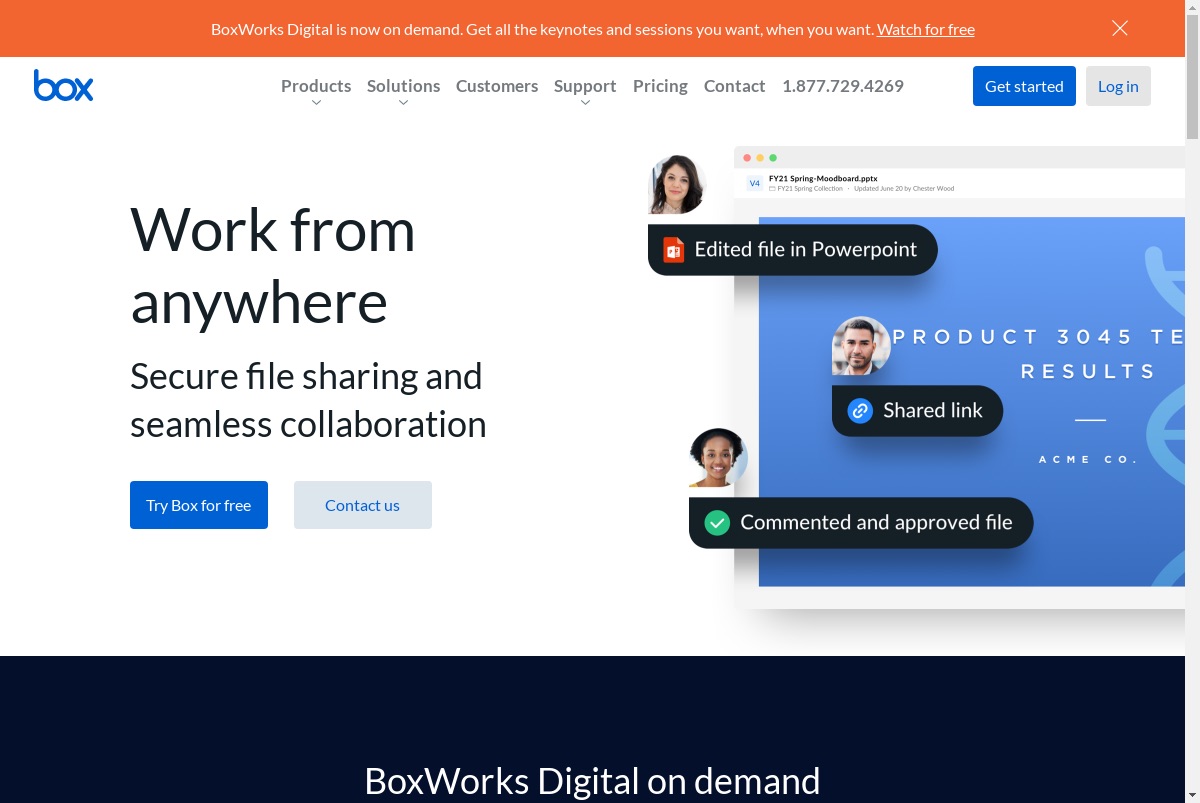Click the PowerPoint icon in Edited file badge
This screenshot has height=803, width=1200.
(x=674, y=250)
